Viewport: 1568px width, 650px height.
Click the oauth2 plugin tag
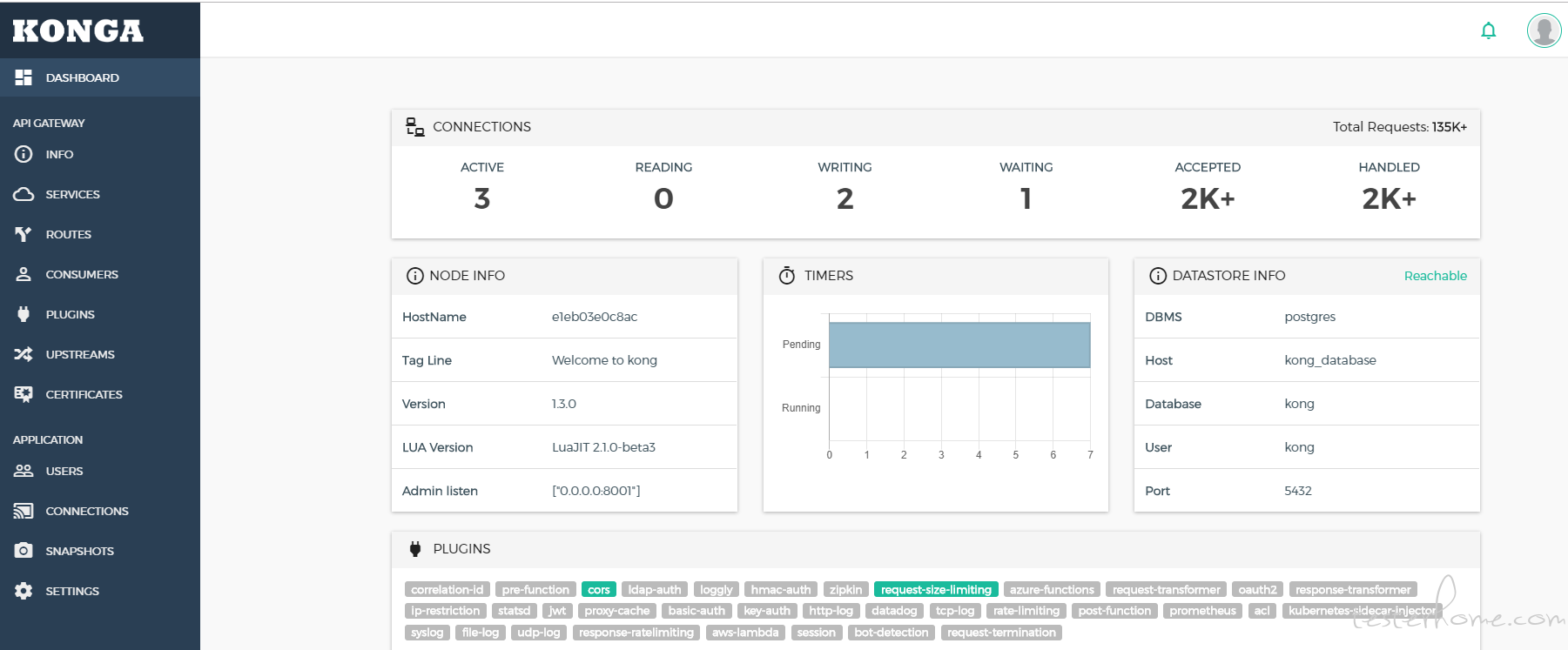click(1257, 590)
